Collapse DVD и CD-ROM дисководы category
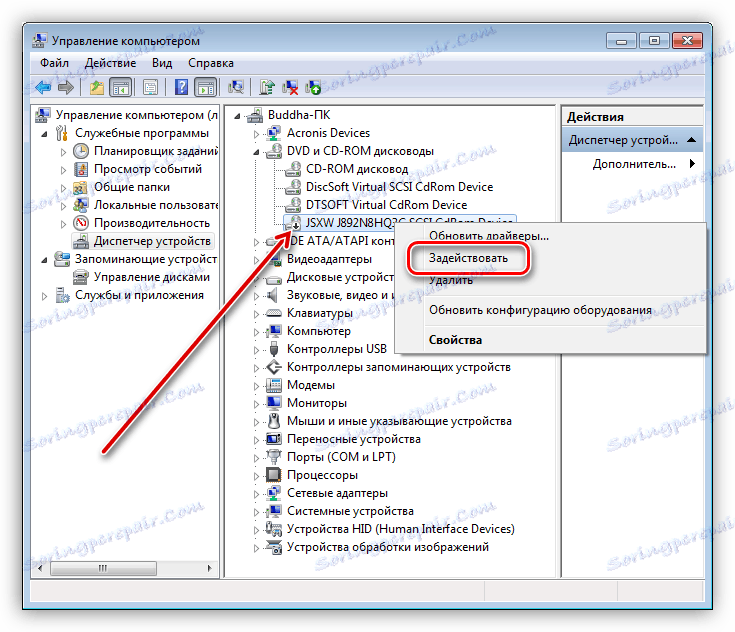Screen dimensions: 735x632 pyautogui.click(x=256, y=152)
